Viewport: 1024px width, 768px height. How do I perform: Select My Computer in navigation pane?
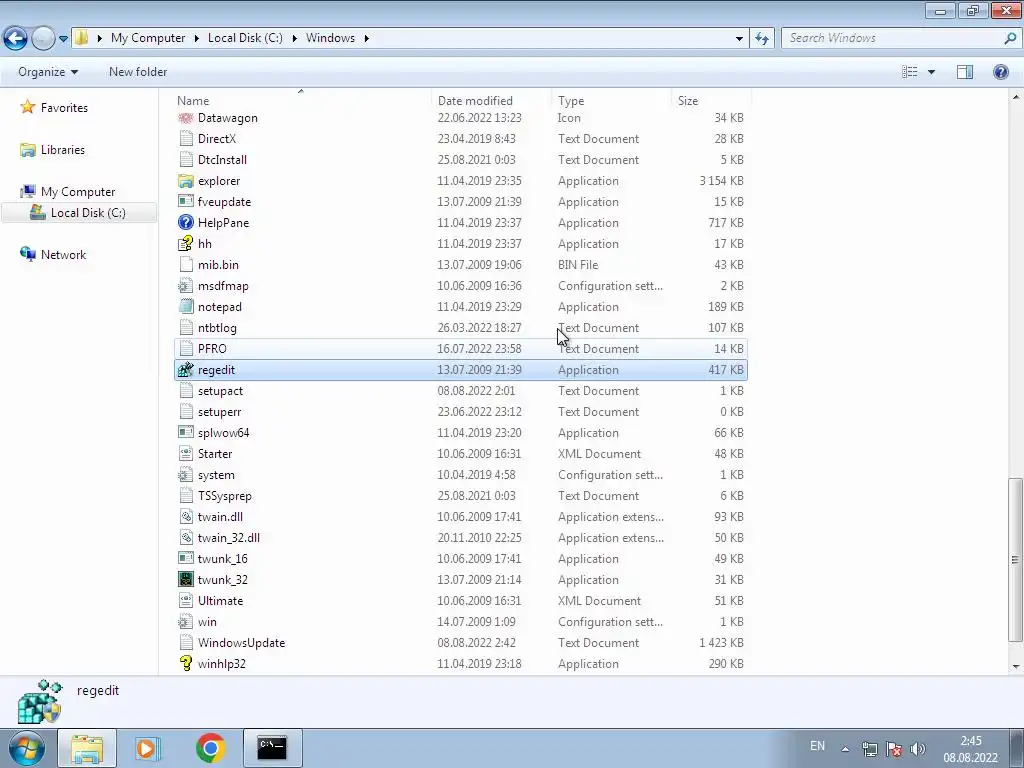point(78,191)
